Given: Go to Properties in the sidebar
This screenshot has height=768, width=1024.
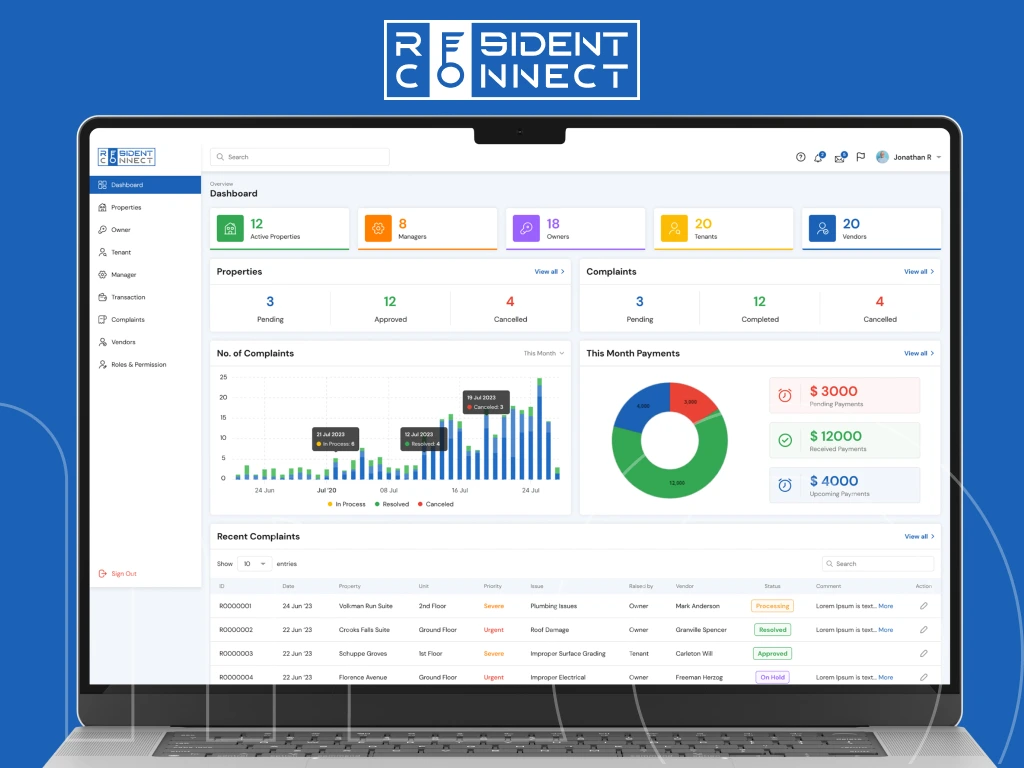Looking at the screenshot, I should tap(126, 208).
